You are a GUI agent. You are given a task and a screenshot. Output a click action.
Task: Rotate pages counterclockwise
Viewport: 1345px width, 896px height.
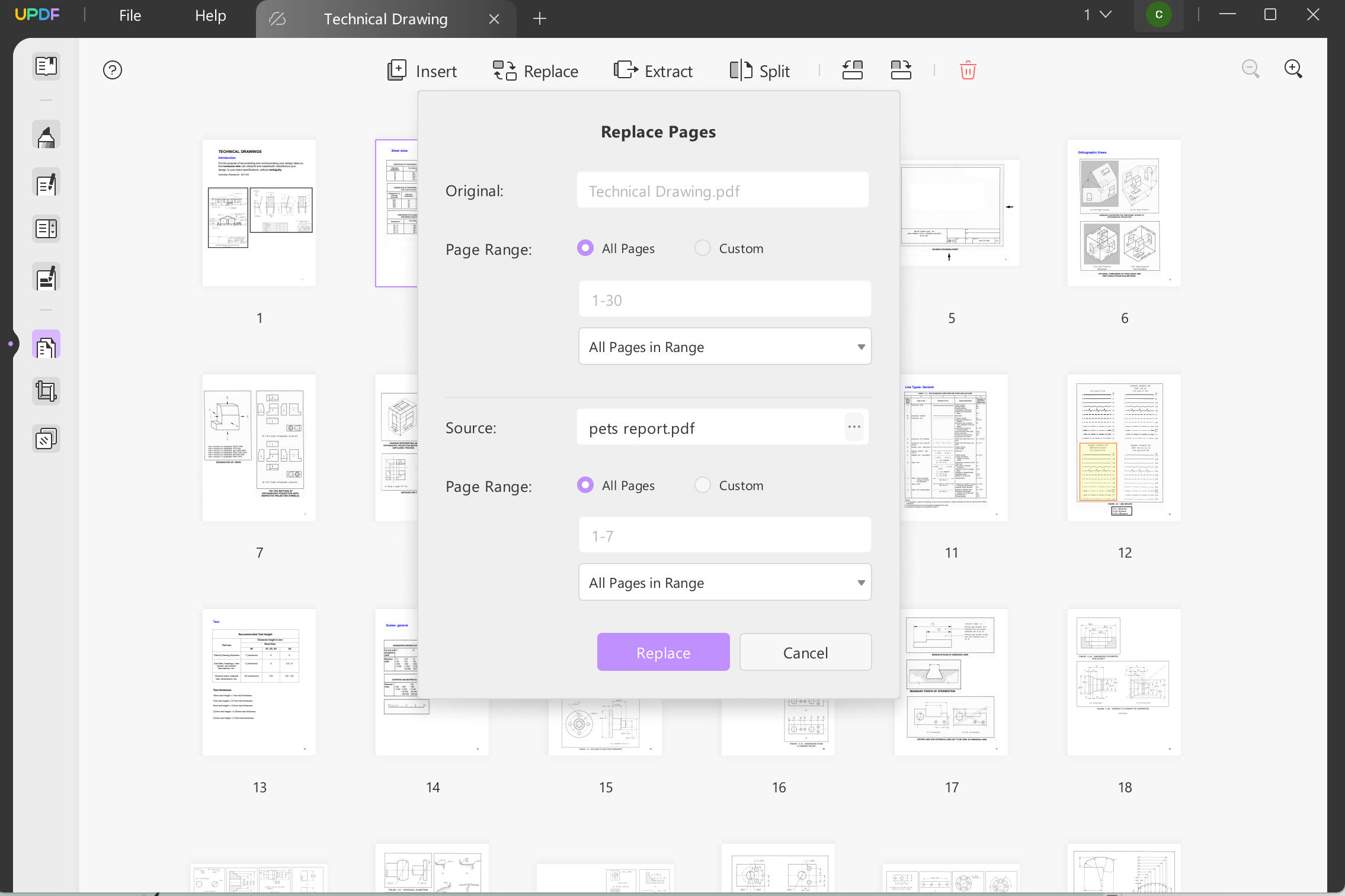852,71
